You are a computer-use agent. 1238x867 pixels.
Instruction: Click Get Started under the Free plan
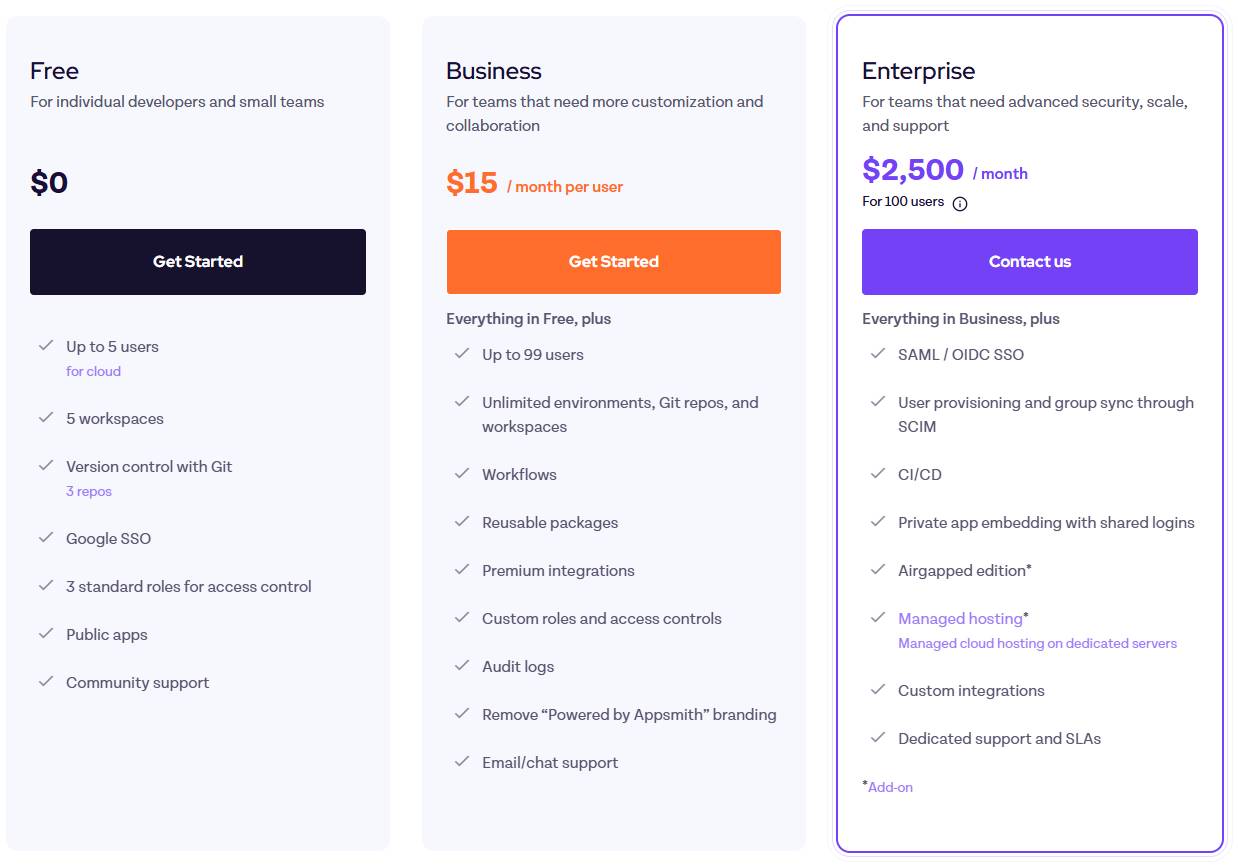click(197, 261)
